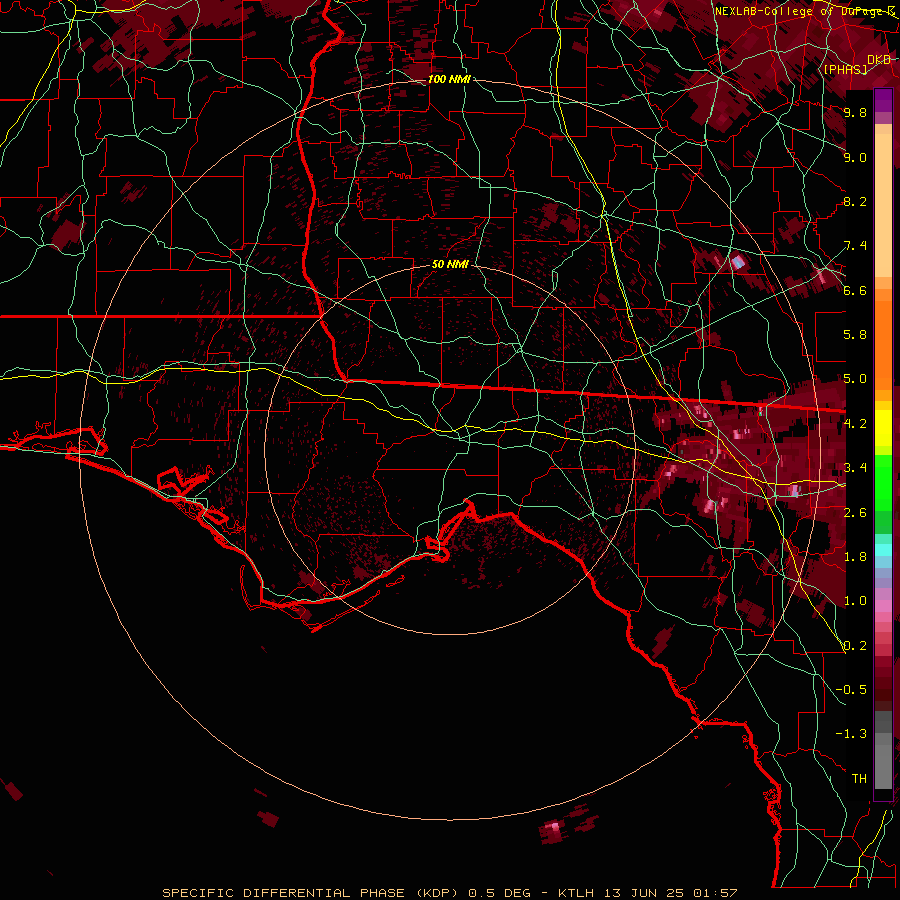Click the 2.6 value on the color scale
Screen dimensions: 900x900
tap(855, 513)
